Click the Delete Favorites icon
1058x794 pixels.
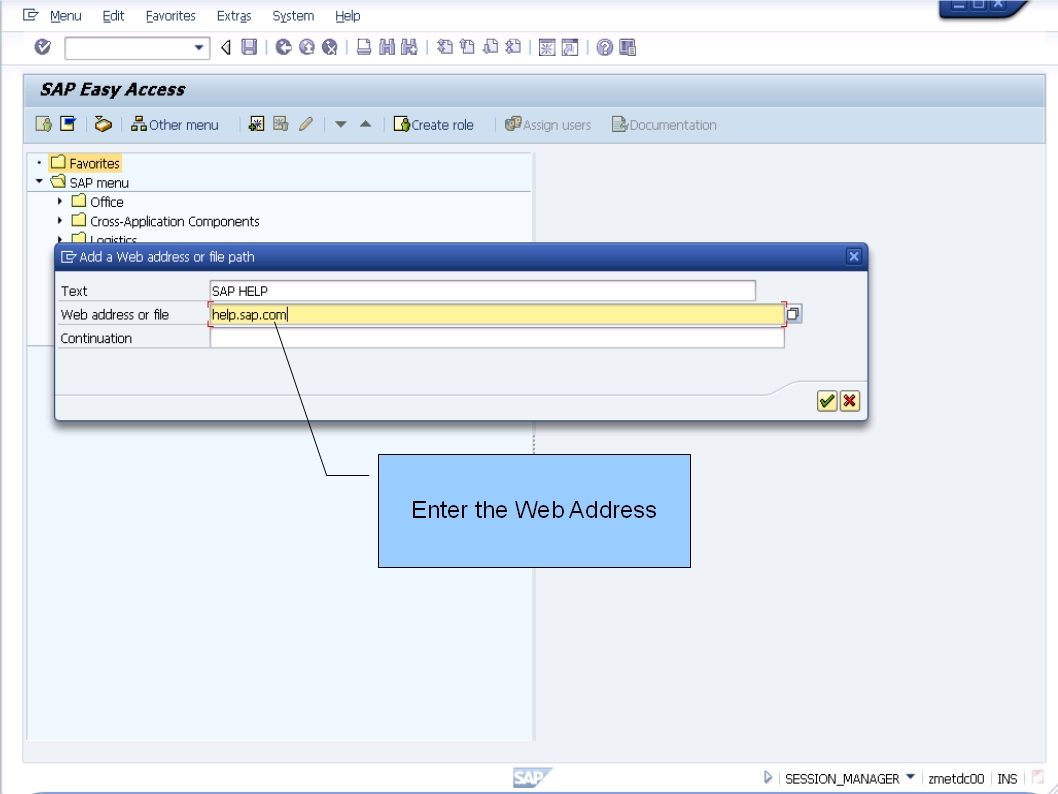click(x=281, y=124)
